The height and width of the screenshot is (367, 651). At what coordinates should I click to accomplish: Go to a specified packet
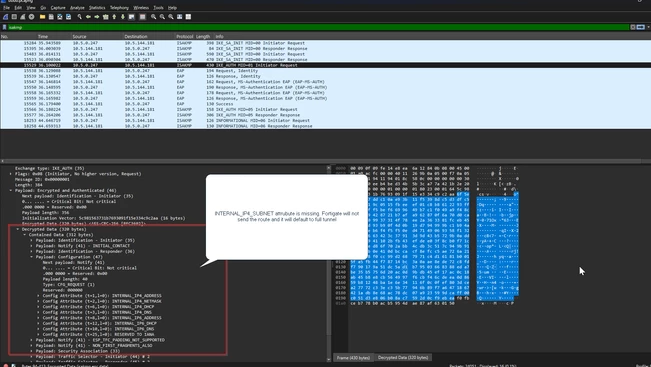click(105, 17)
